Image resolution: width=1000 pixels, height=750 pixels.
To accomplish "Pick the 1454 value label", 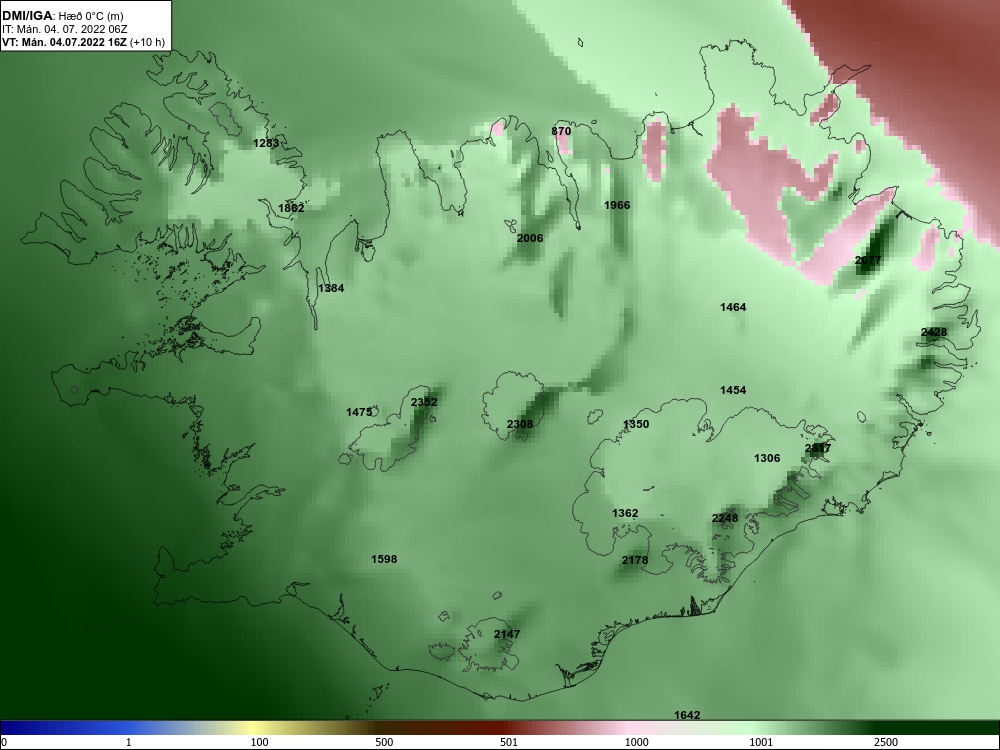I will tap(733, 390).
